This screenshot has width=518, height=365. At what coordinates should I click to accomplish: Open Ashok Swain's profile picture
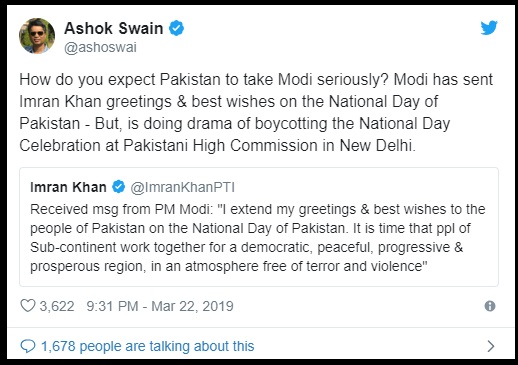point(37,36)
